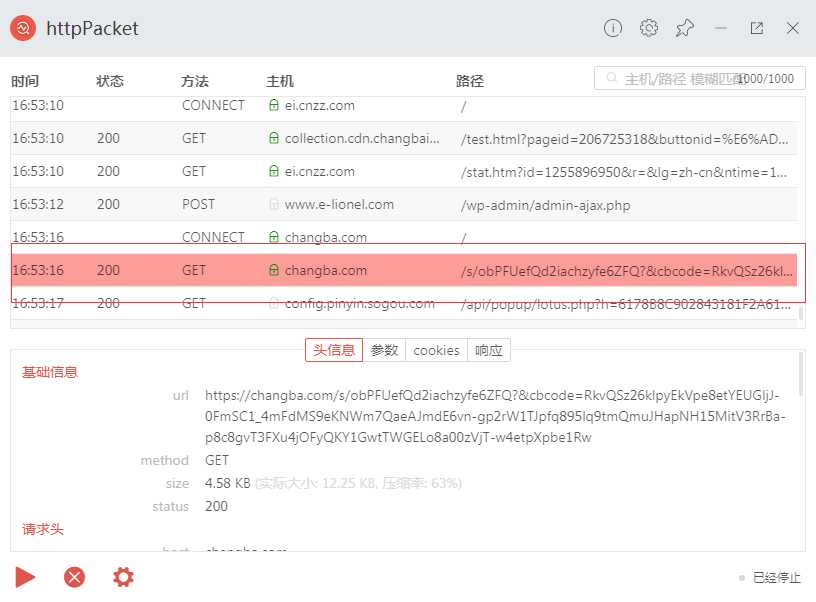Start capture with the red play button
The width and height of the screenshot is (816, 602).
pos(25,577)
